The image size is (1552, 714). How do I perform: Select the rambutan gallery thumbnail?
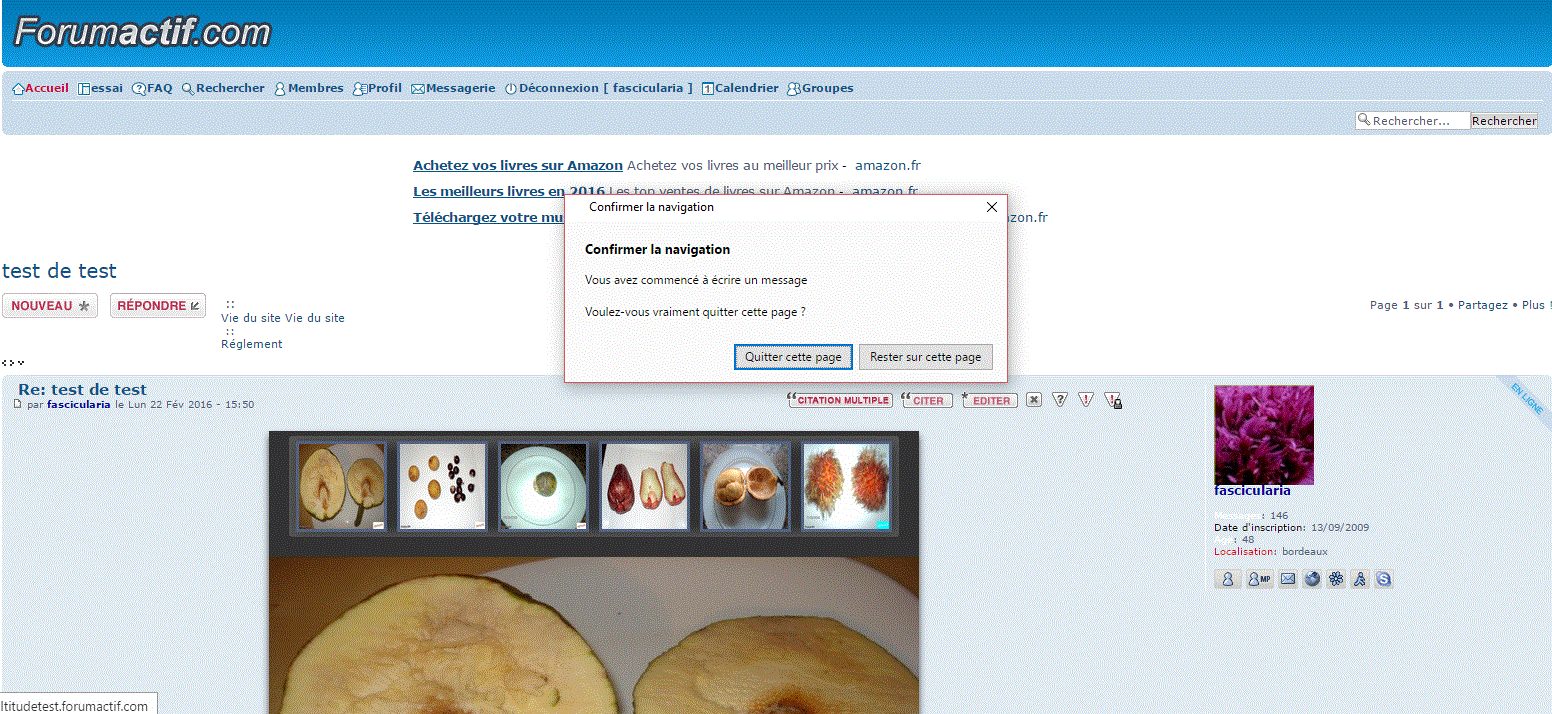click(846, 486)
